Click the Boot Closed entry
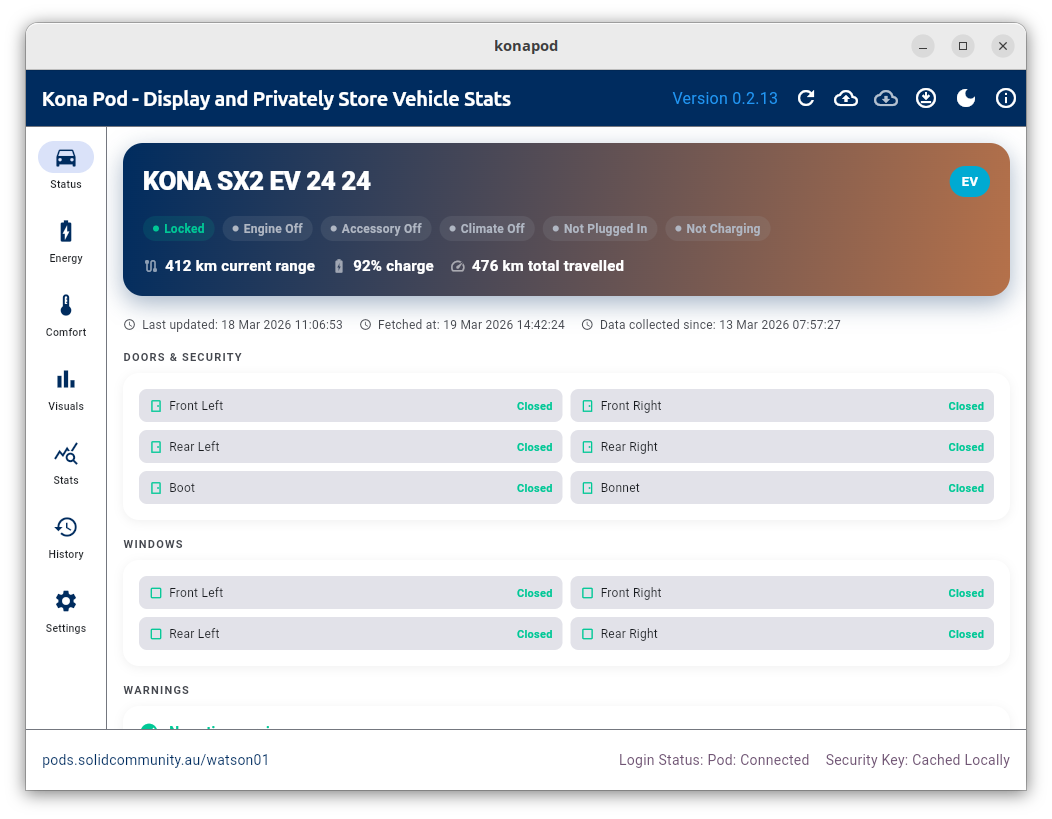 pyautogui.click(x=350, y=488)
